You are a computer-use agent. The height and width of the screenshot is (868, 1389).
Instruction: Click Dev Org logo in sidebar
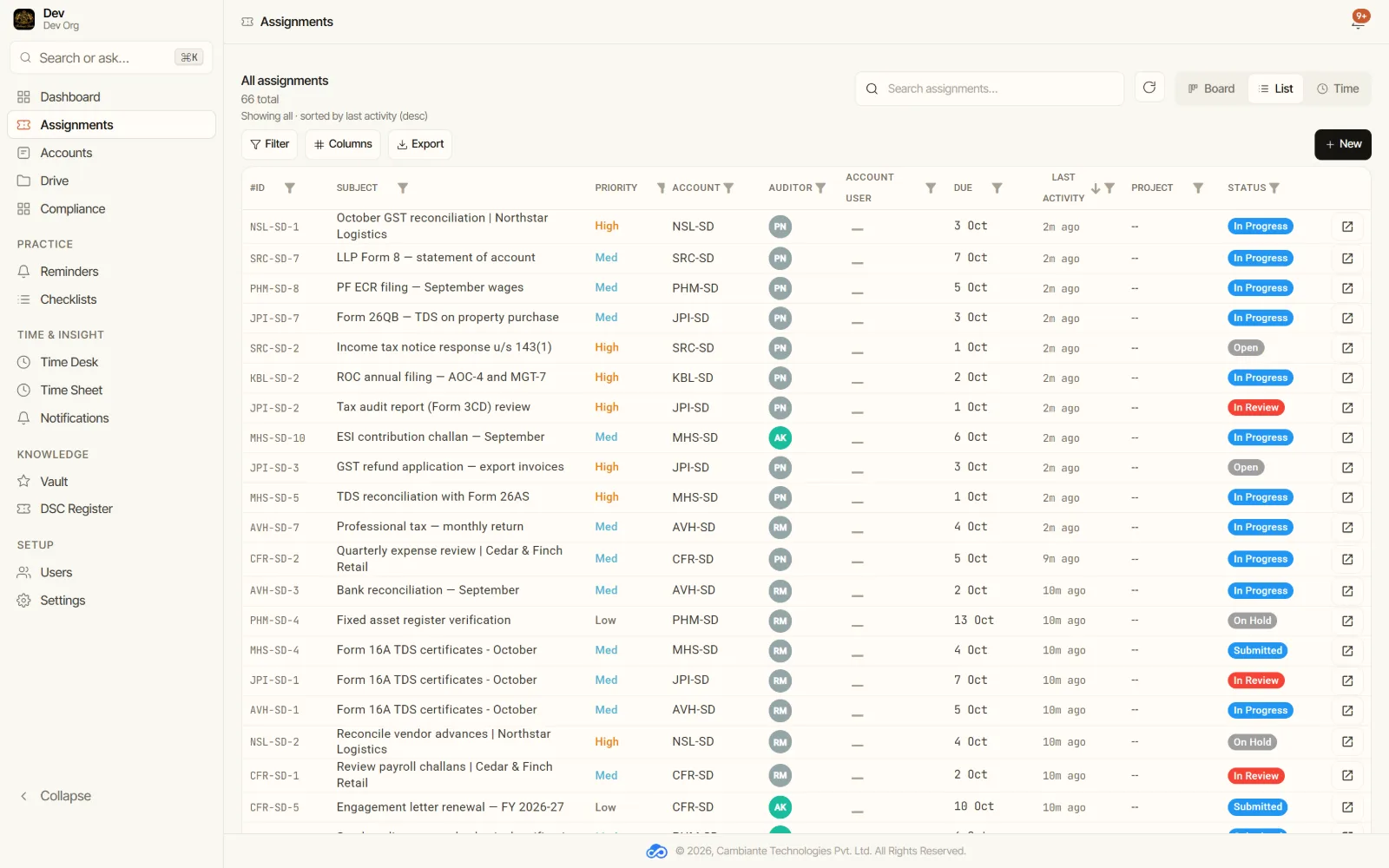[24, 19]
